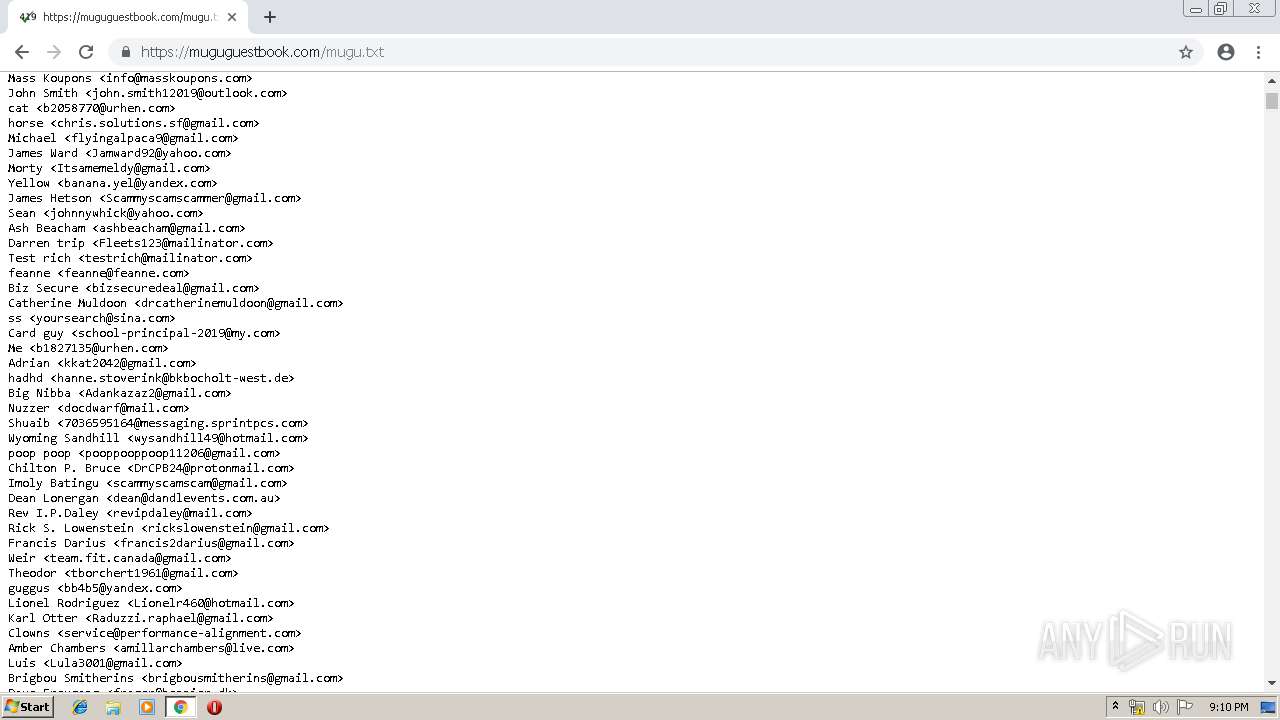
Task: Open the network tray icon
Action: tap(1137, 707)
